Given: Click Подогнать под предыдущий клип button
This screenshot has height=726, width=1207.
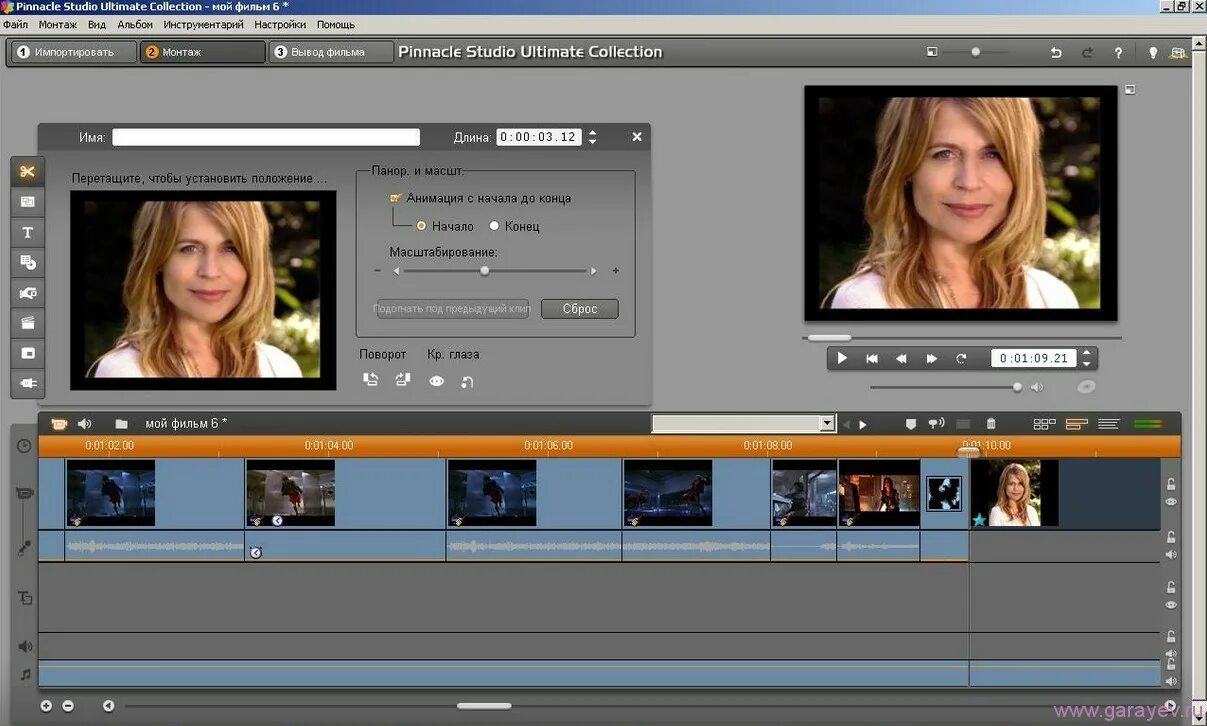Looking at the screenshot, I should [451, 309].
